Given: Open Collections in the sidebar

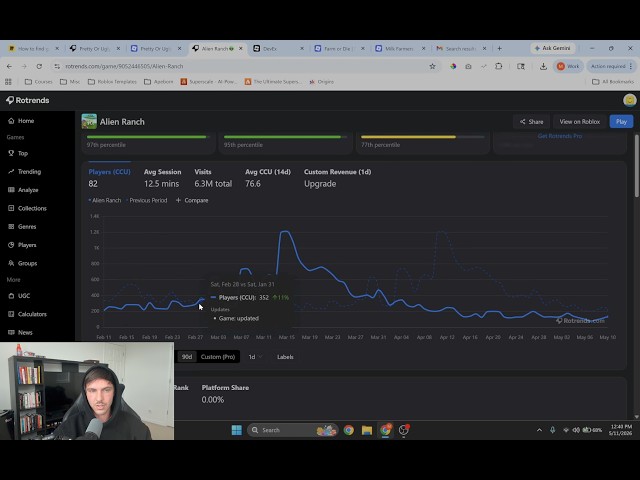Looking at the screenshot, I should [x=27, y=209].
